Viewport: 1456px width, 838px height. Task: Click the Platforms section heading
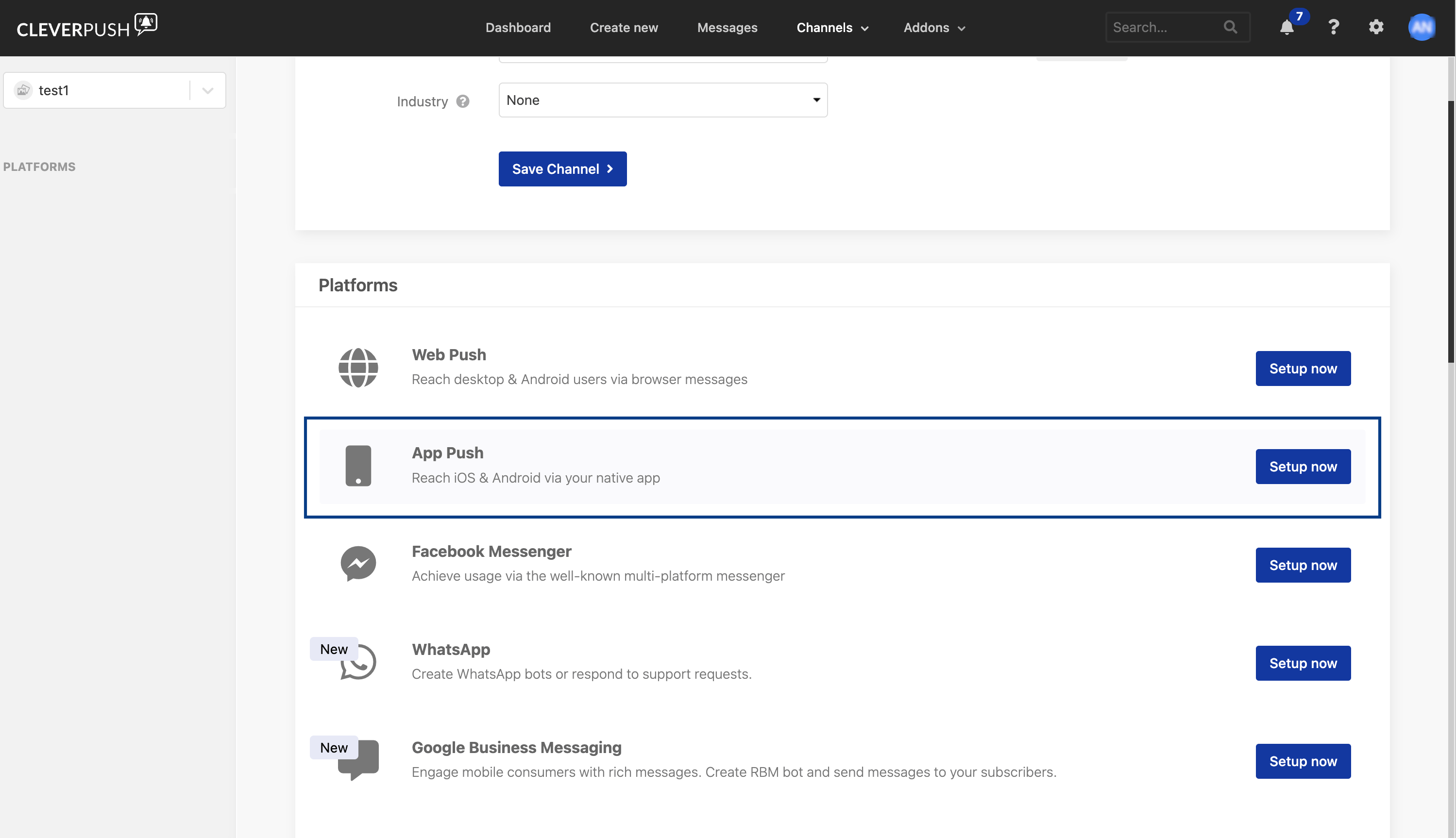[357, 285]
